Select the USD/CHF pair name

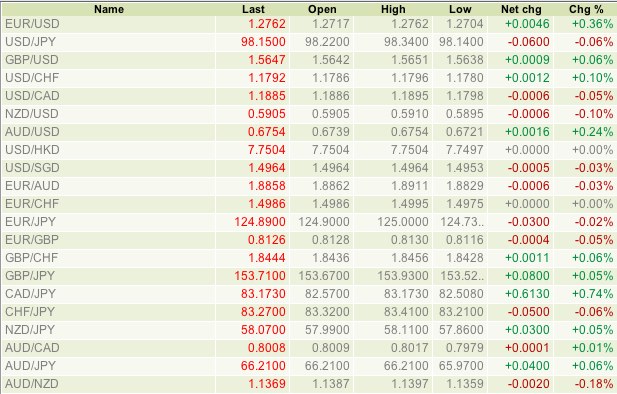(x=32, y=78)
